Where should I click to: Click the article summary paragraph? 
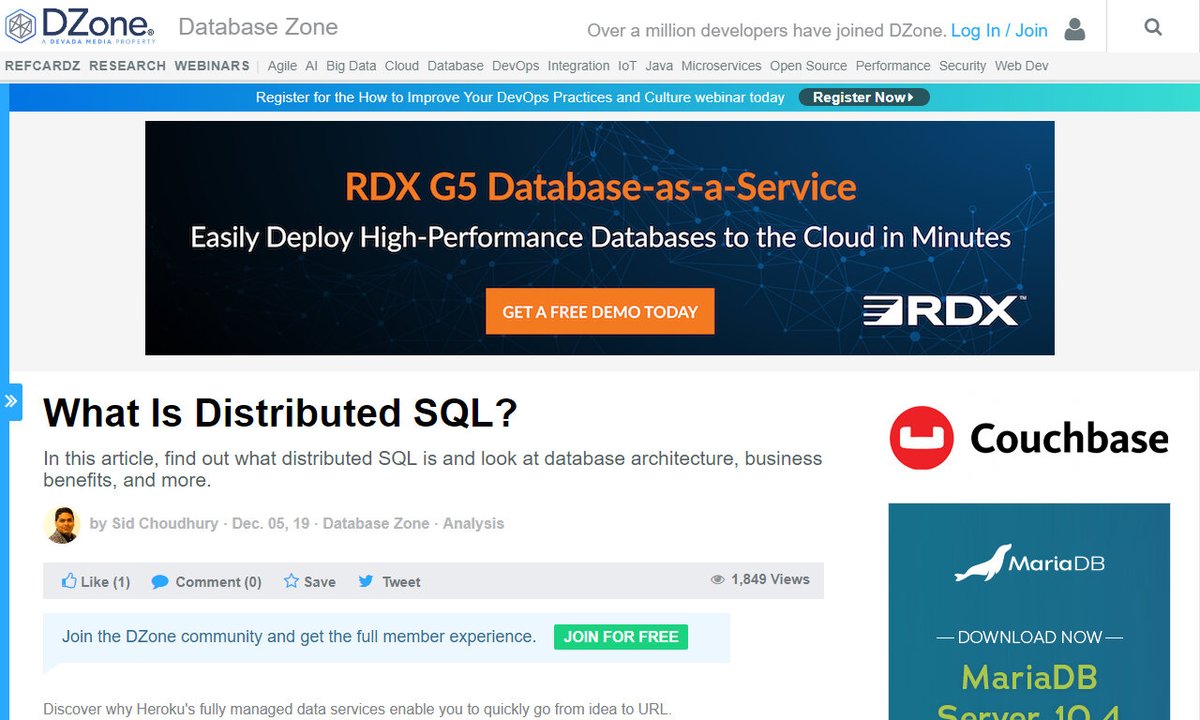coord(433,469)
